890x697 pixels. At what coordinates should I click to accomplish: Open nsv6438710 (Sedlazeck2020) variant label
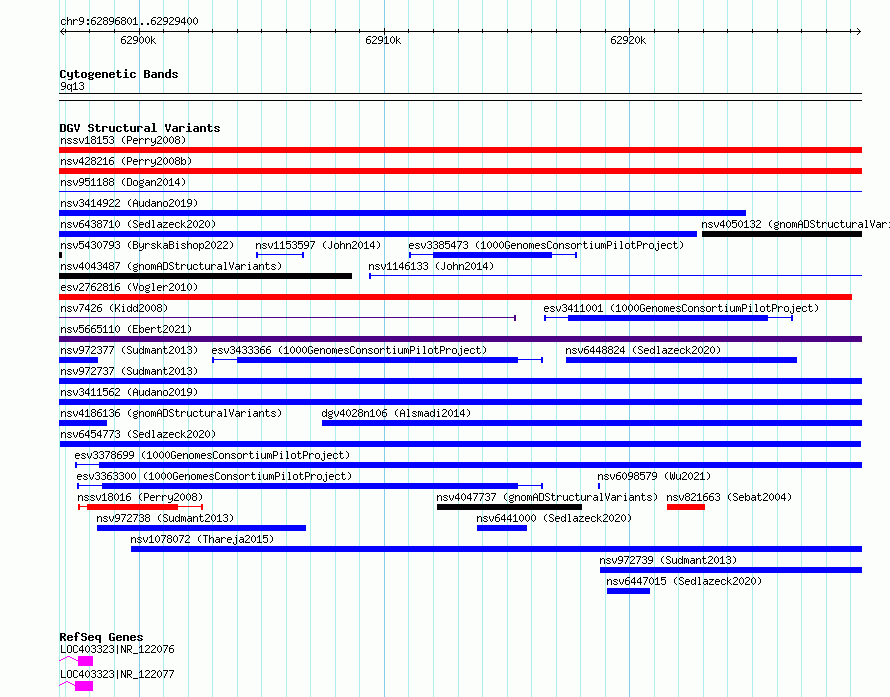138,224
